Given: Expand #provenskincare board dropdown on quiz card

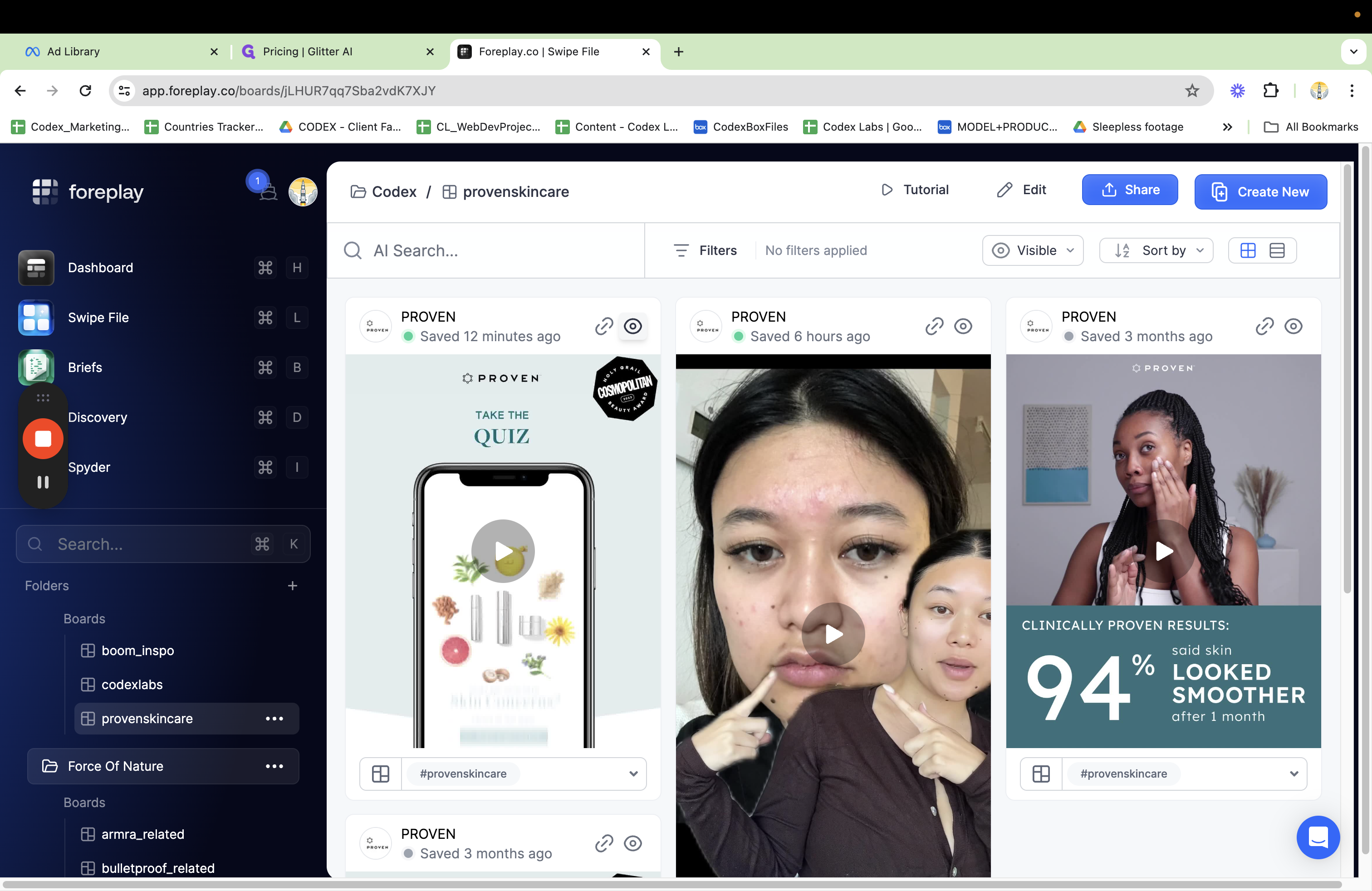Looking at the screenshot, I should pyautogui.click(x=633, y=774).
